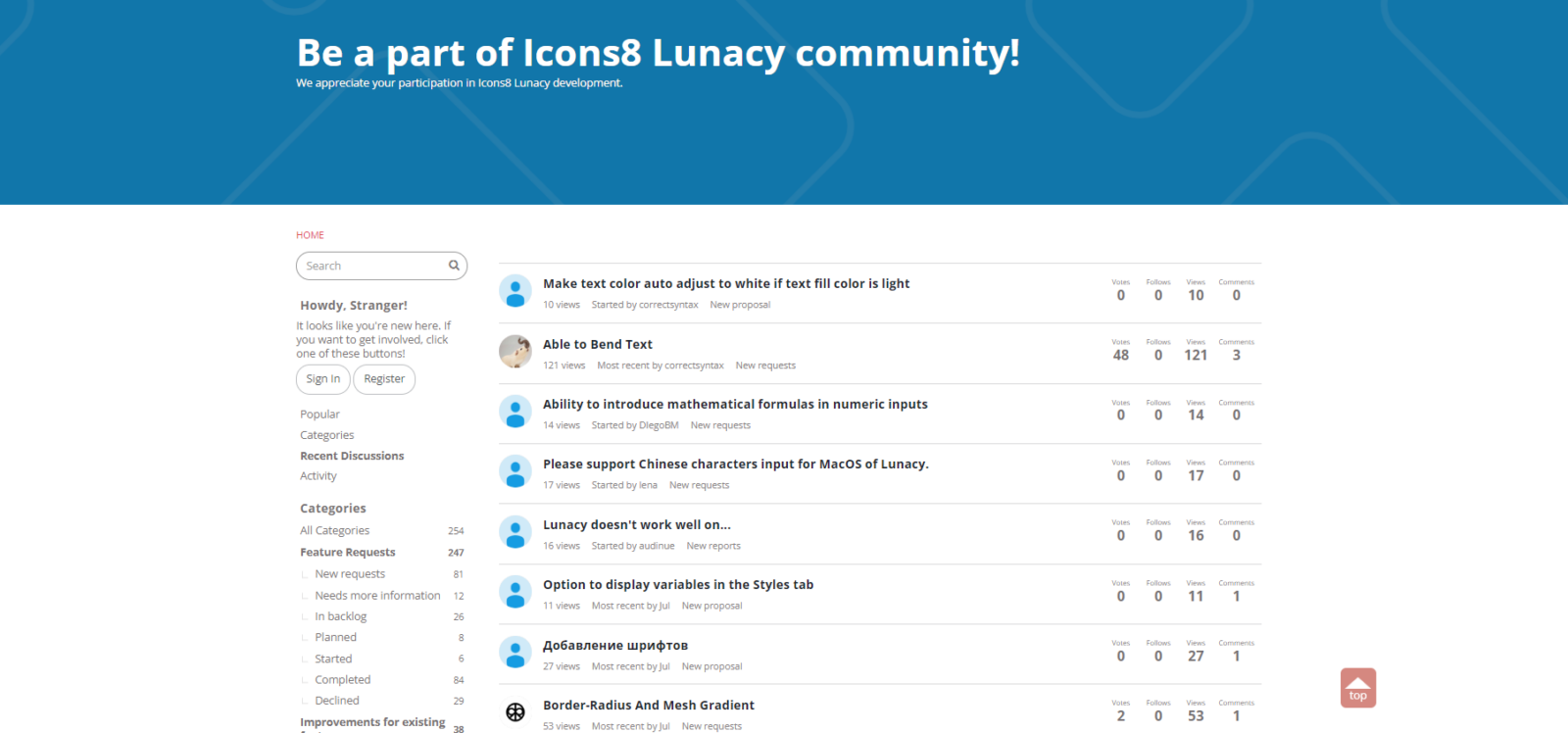
Task: Focus the Search input field
Action: pyautogui.click(x=372, y=266)
